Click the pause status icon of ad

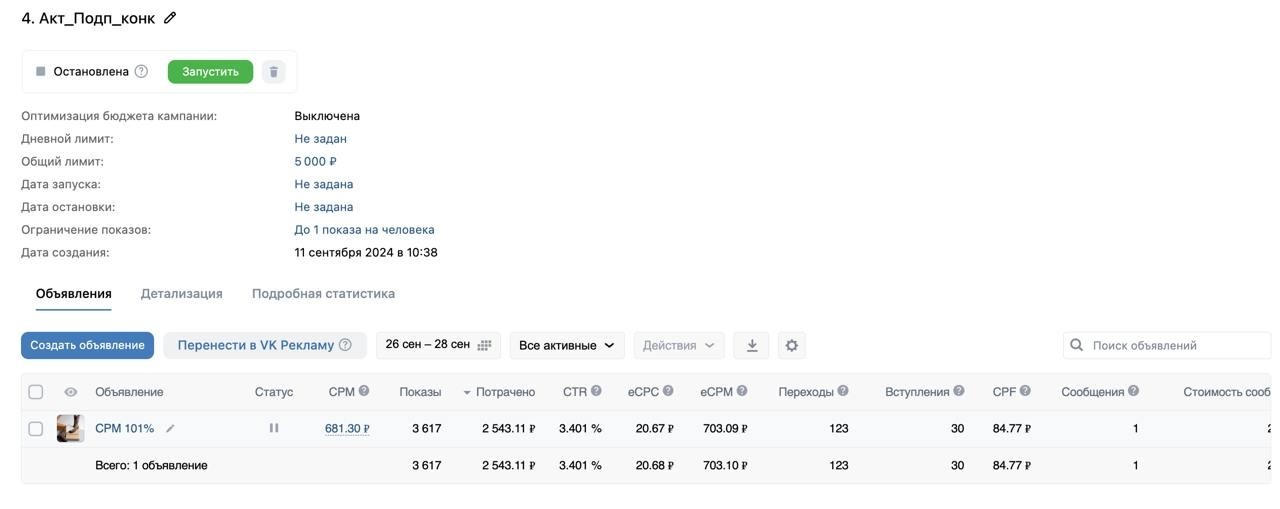[274, 428]
